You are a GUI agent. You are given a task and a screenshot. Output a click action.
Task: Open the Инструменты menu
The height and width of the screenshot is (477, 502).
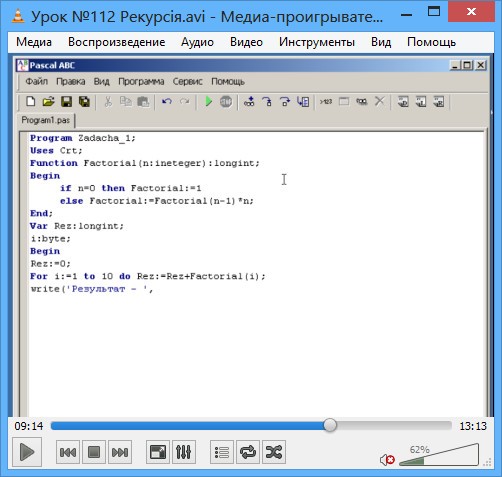coord(317,42)
